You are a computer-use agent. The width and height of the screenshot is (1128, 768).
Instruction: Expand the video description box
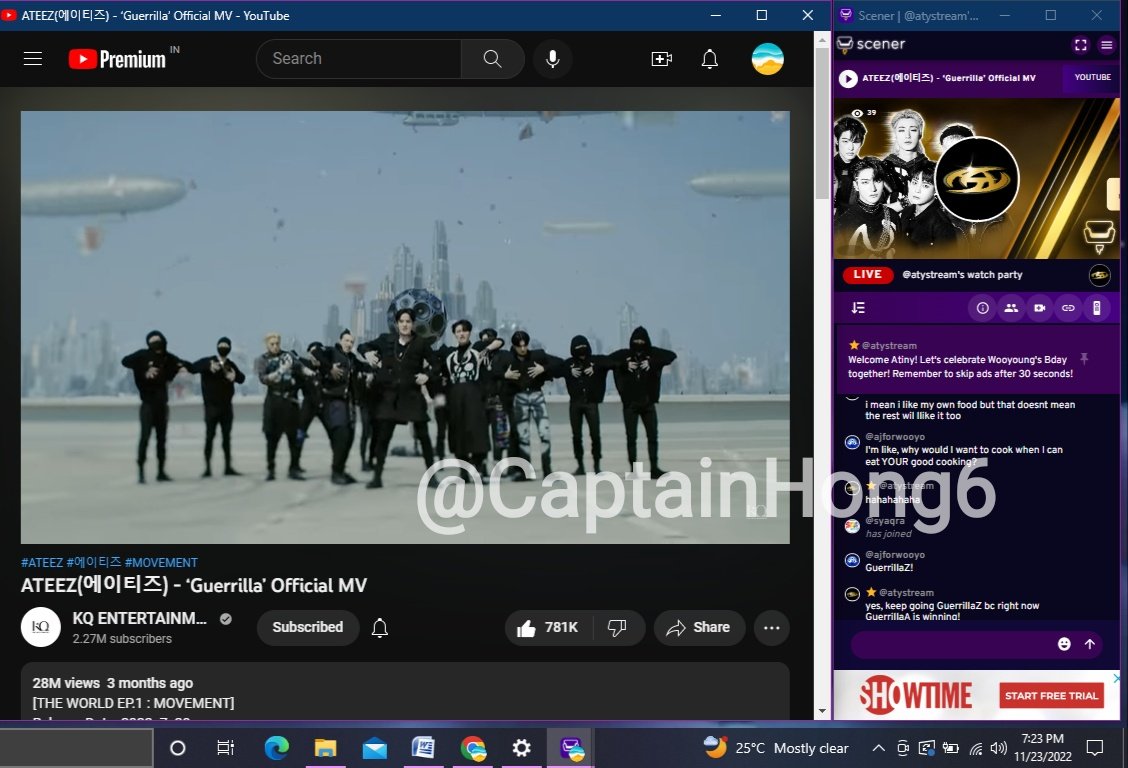(405, 691)
